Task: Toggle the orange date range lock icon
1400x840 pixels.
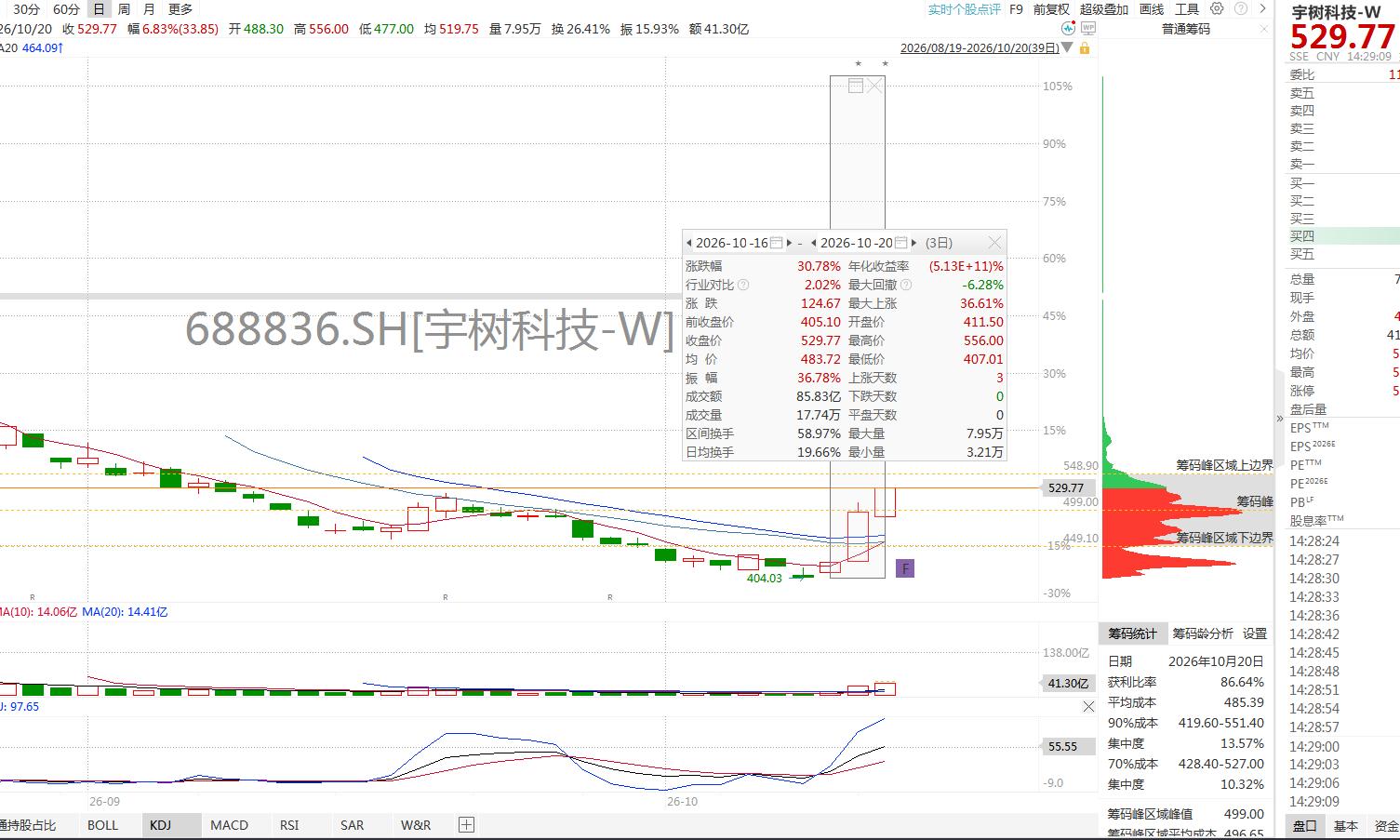Action: click(x=1085, y=47)
